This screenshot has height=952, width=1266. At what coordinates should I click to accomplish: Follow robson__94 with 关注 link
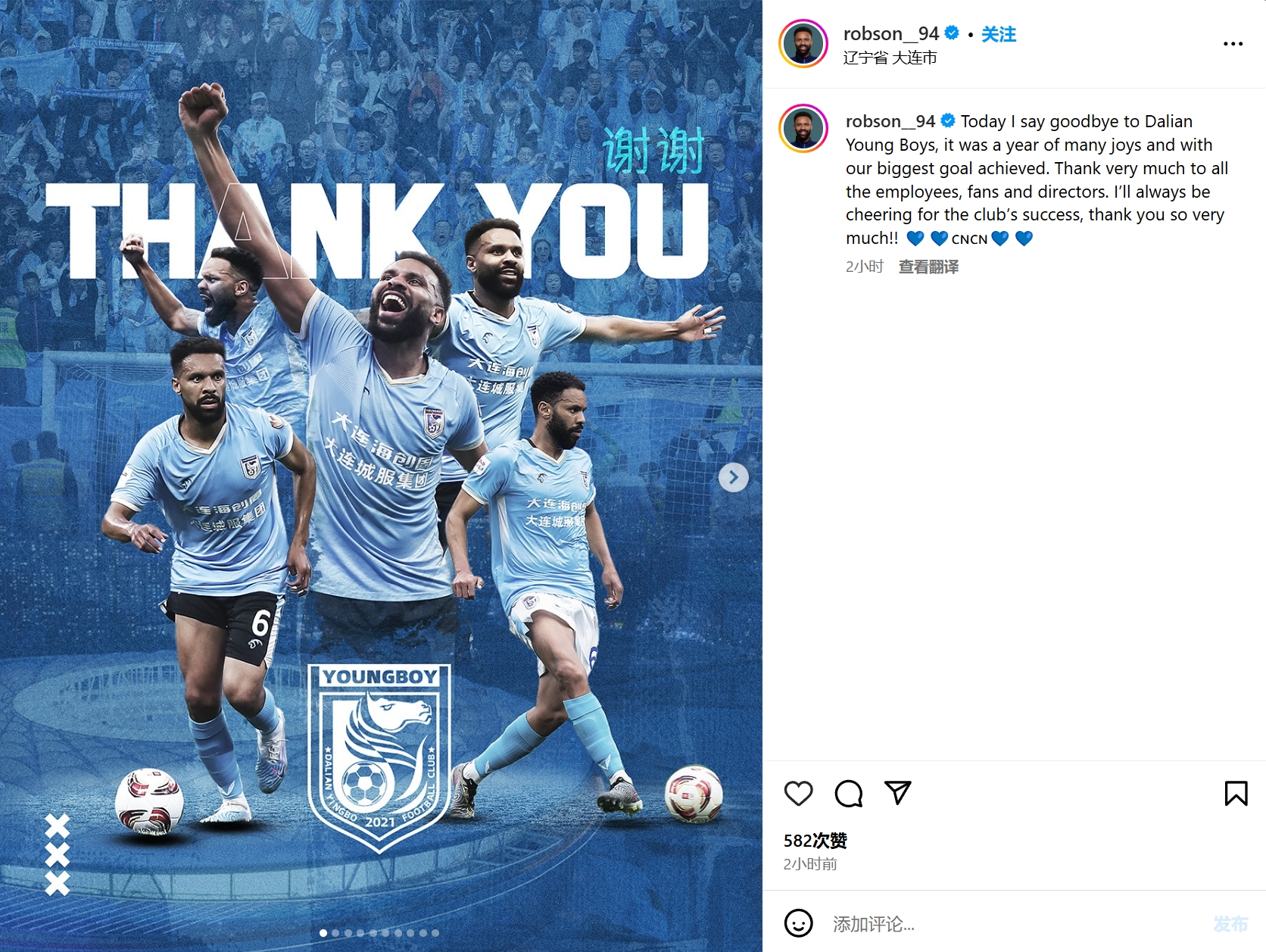coord(999,34)
